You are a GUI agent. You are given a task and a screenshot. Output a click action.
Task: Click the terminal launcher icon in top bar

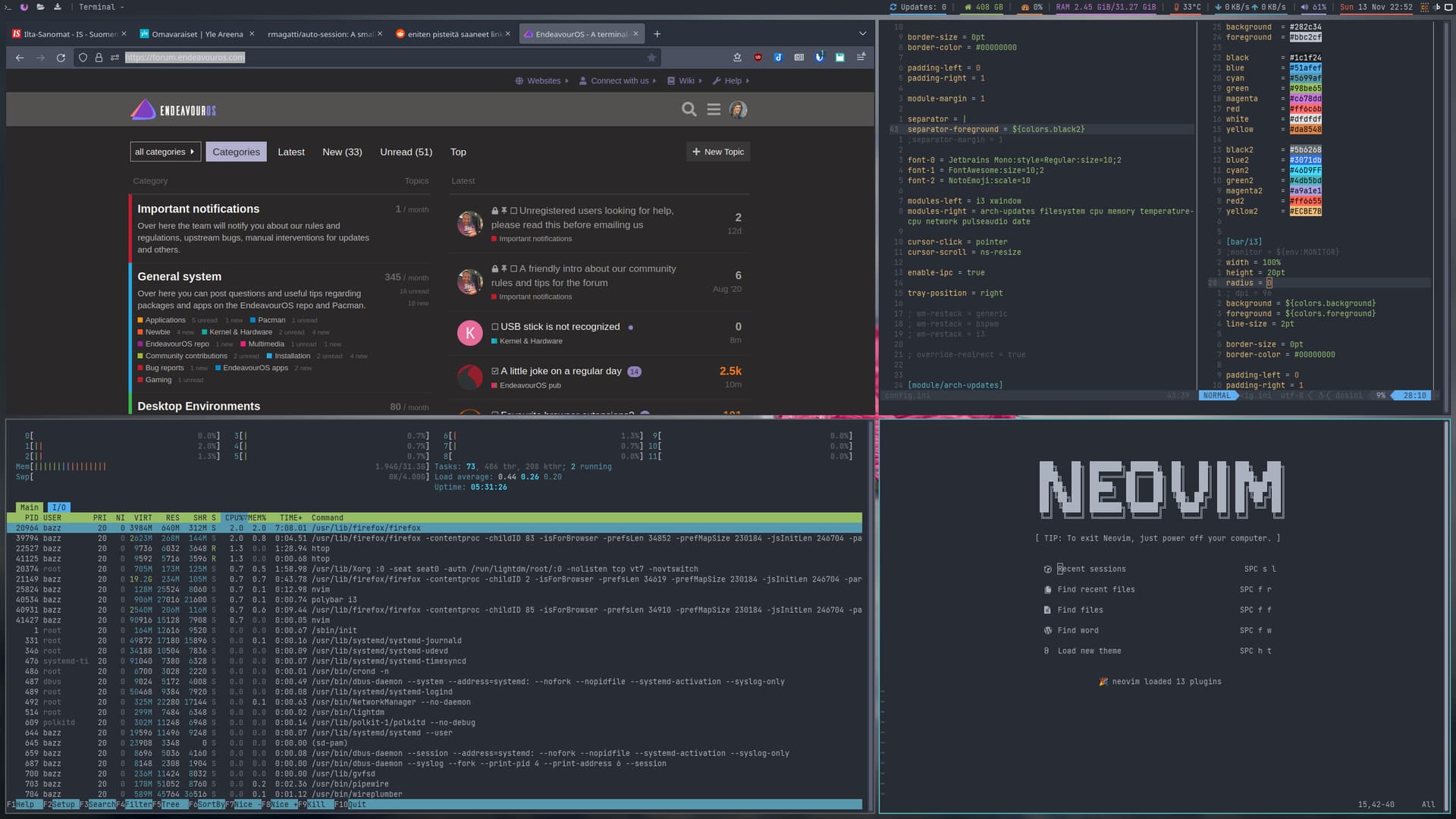coord(8,7)
